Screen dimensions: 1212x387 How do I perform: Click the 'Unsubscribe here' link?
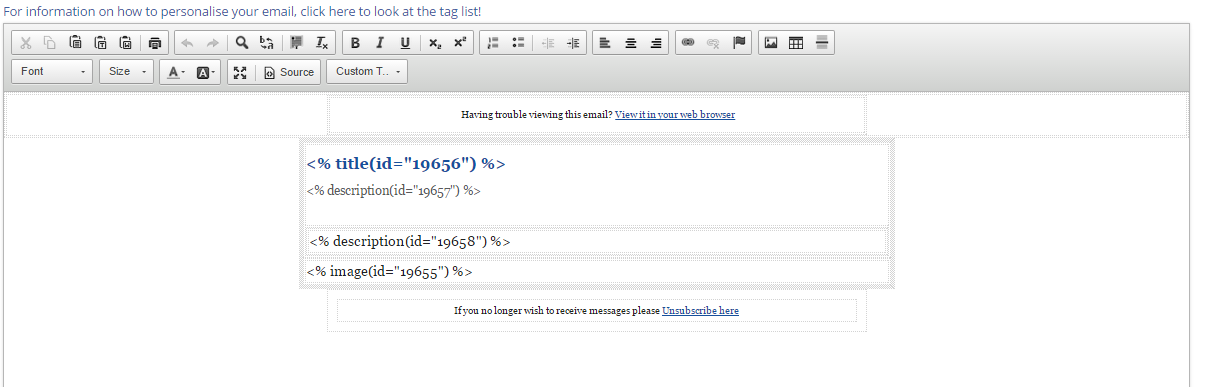coord(700,310)
